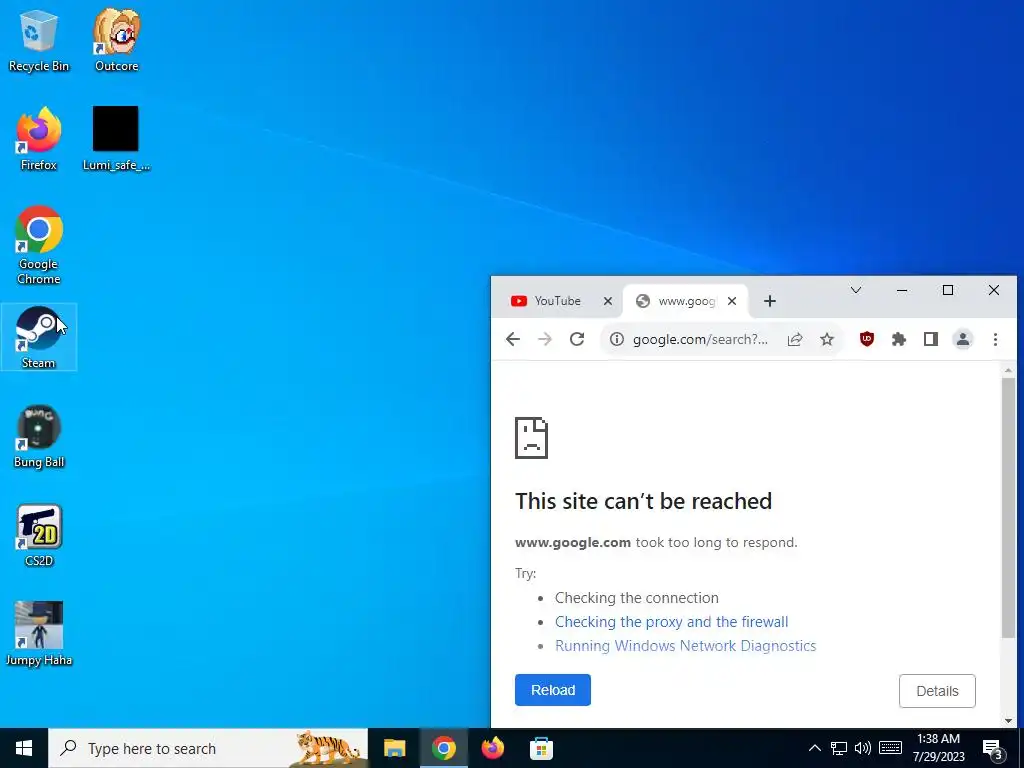Share this page via share icon
This screenshot has width=1024, height=768.
pos(795,340)
